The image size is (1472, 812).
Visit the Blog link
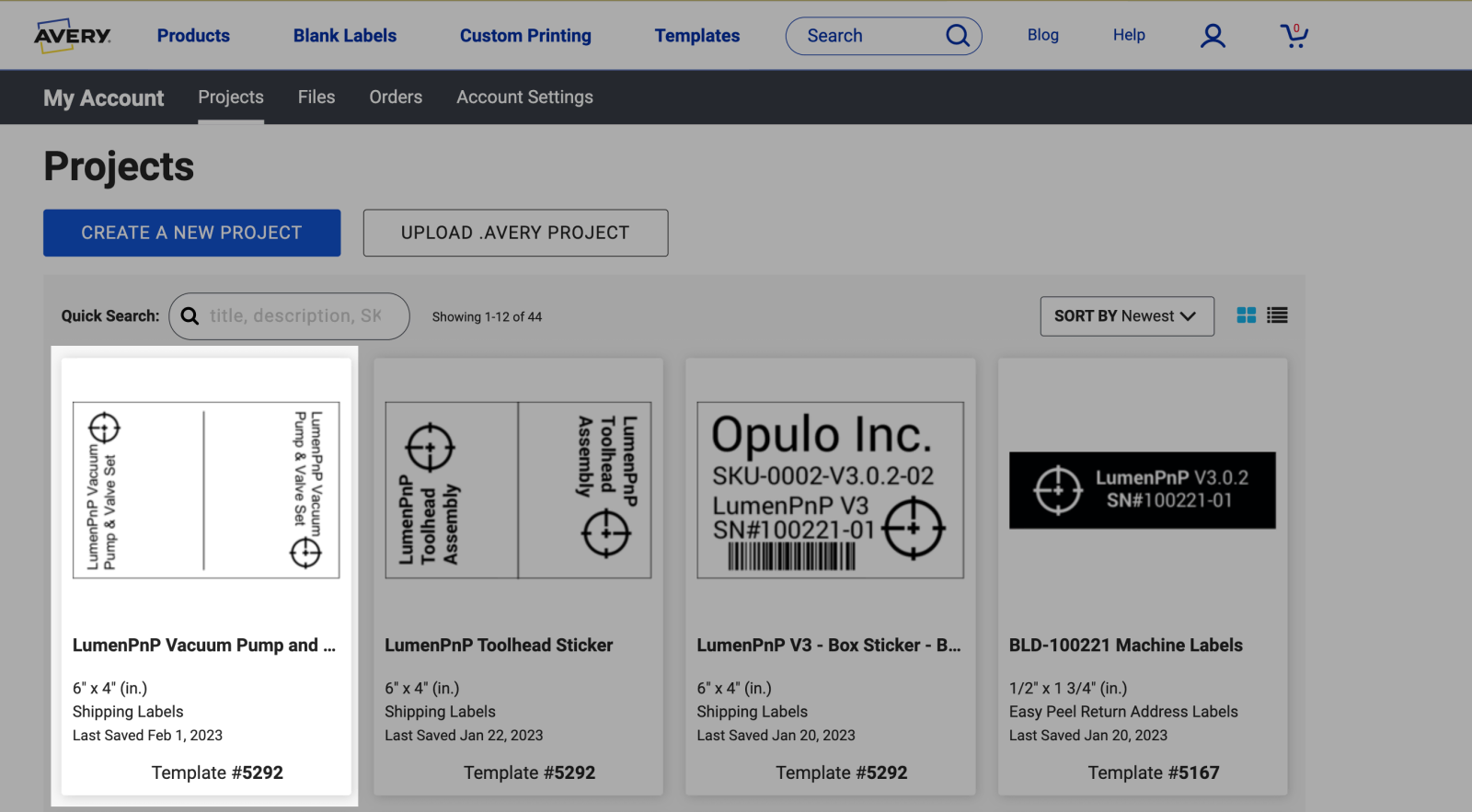[x=1042, y=35]
